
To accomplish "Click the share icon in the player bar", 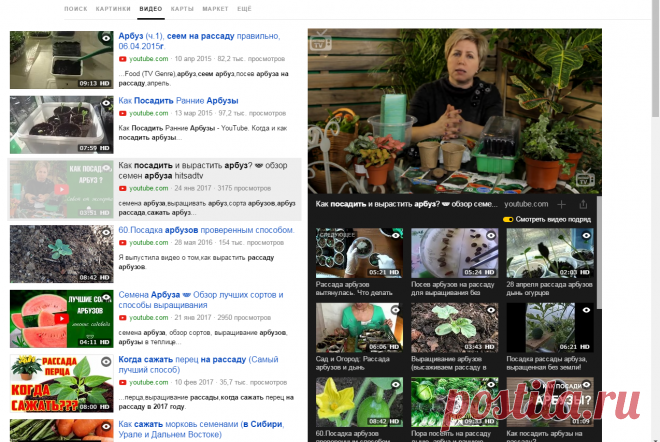I will point(583,204).
